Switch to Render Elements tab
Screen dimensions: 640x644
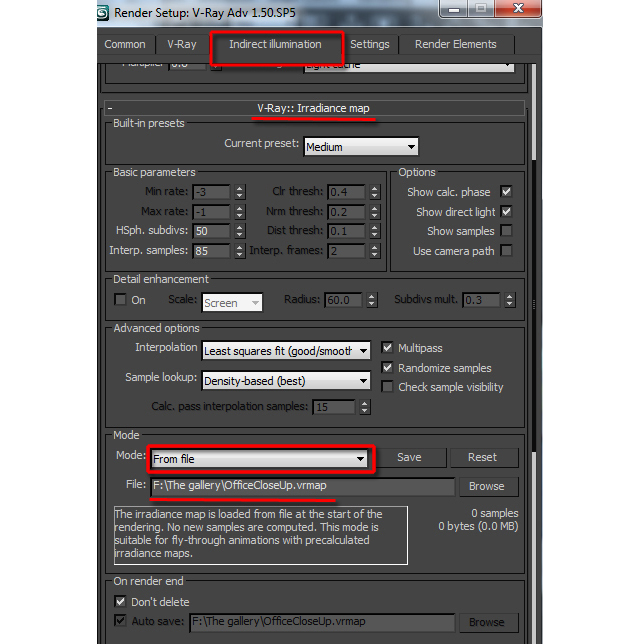456,44
